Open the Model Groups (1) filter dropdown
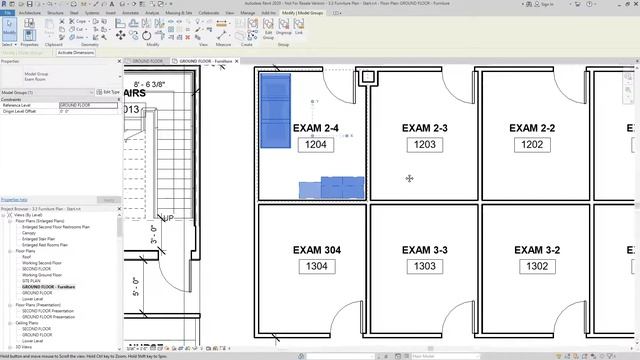This screenshot has height=360, width=640. (x=91, y=92)
